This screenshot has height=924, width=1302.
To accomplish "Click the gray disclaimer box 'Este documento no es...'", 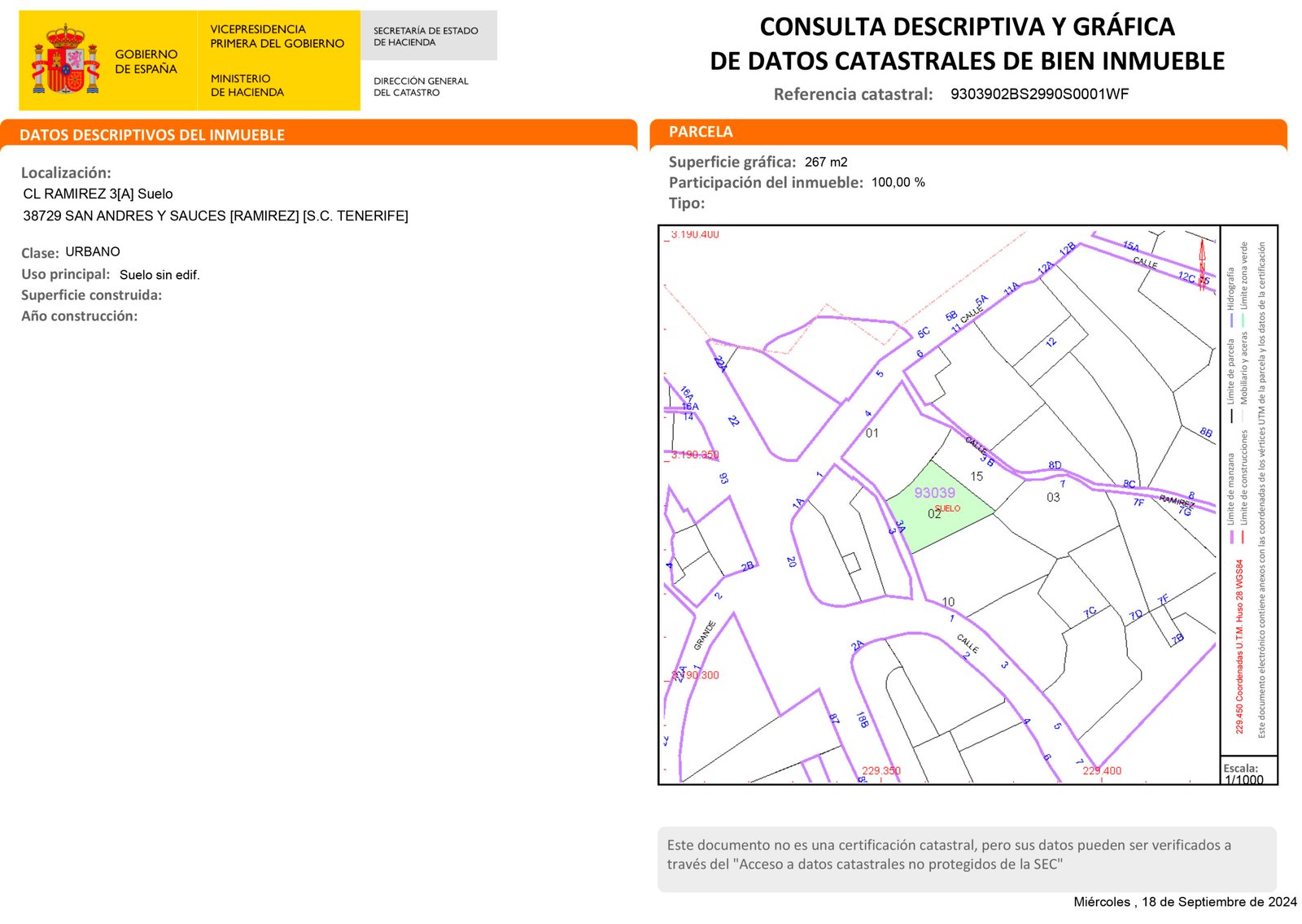I will click(x=967, y=860).
